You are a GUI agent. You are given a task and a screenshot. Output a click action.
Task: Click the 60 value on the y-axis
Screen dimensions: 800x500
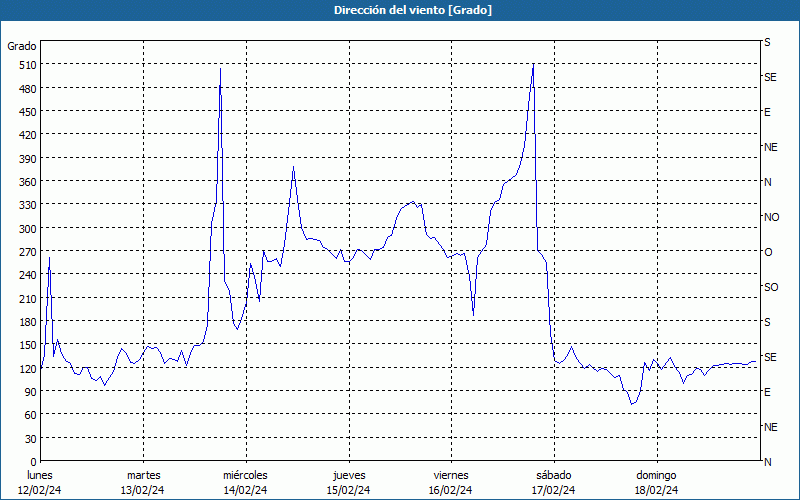pos(31,415)
